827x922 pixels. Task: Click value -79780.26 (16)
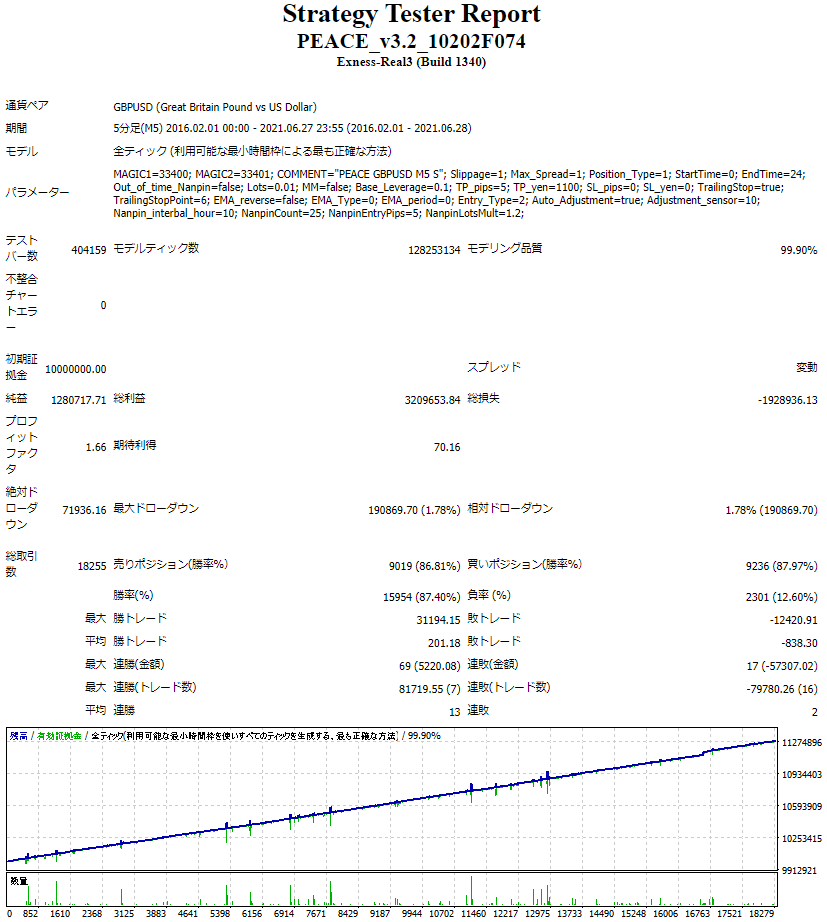point(782,689)
